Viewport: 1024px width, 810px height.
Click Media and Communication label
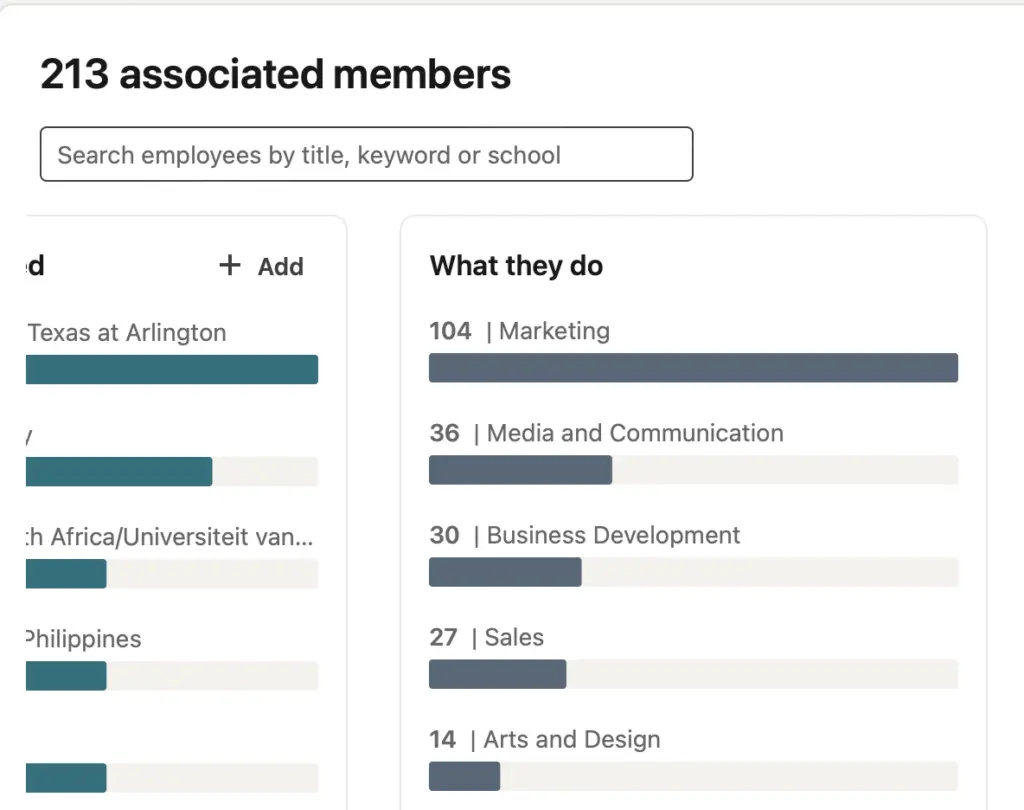click(635, 433)
